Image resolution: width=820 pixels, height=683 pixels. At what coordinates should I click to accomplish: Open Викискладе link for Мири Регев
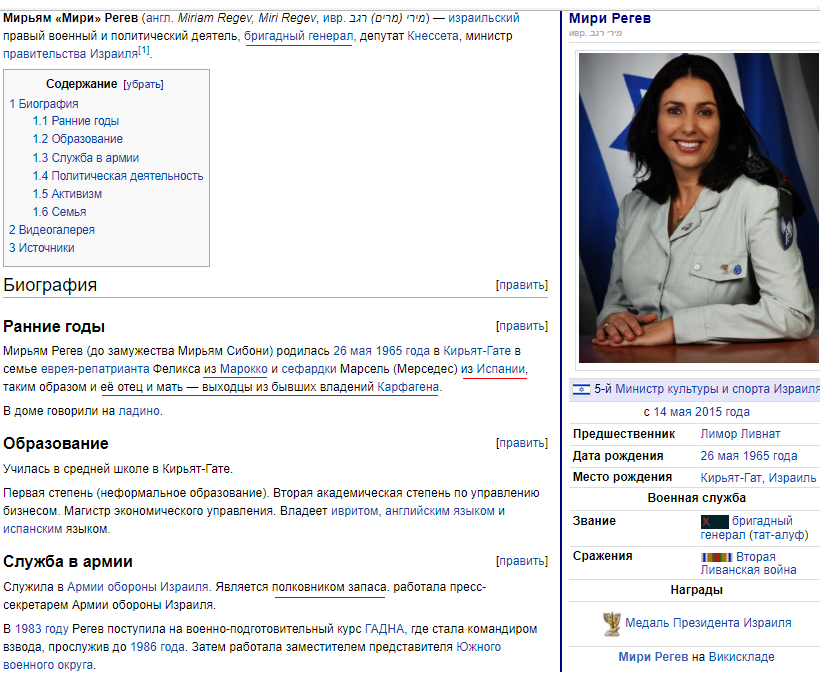point(742,657)
